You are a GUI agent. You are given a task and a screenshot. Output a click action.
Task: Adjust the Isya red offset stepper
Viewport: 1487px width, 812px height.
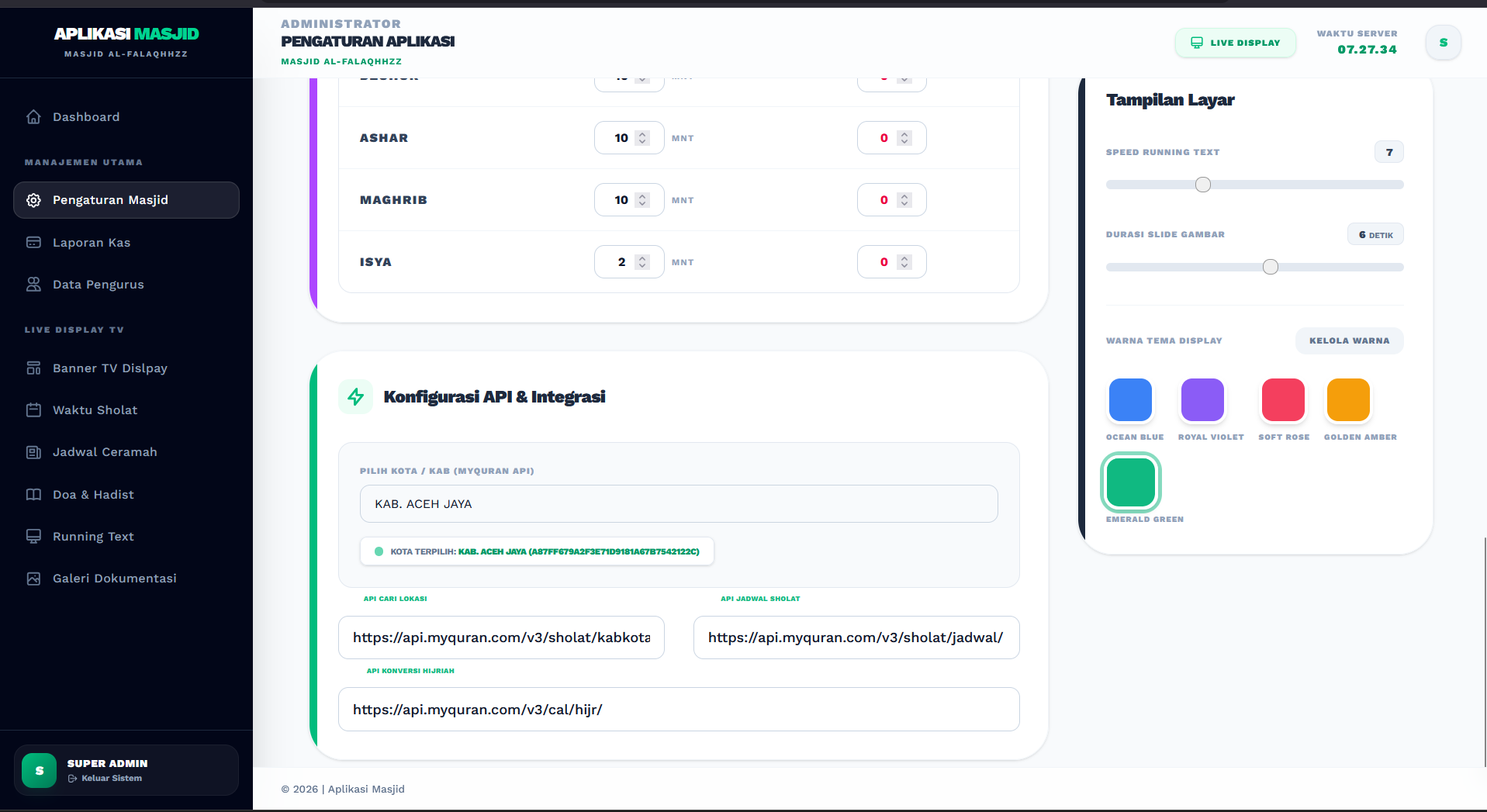coord(904,262)
